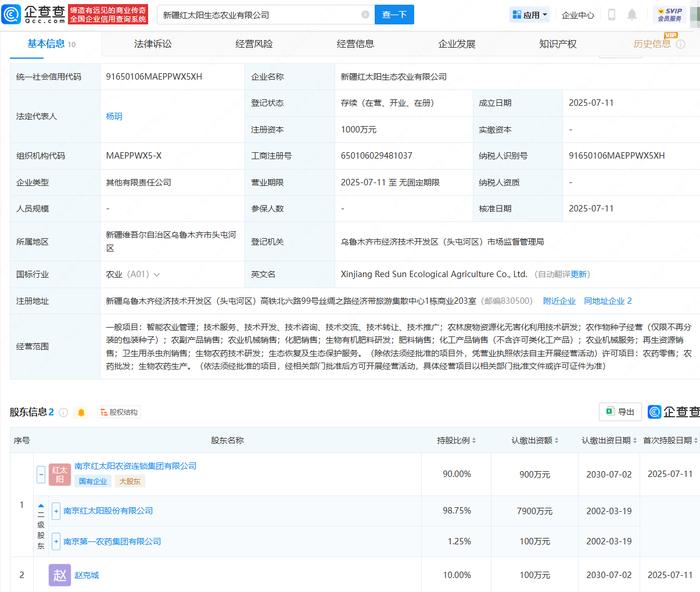Click the 国有企业 tag
The height and width of the screenshot is (592, 700).
pos(93,481)
